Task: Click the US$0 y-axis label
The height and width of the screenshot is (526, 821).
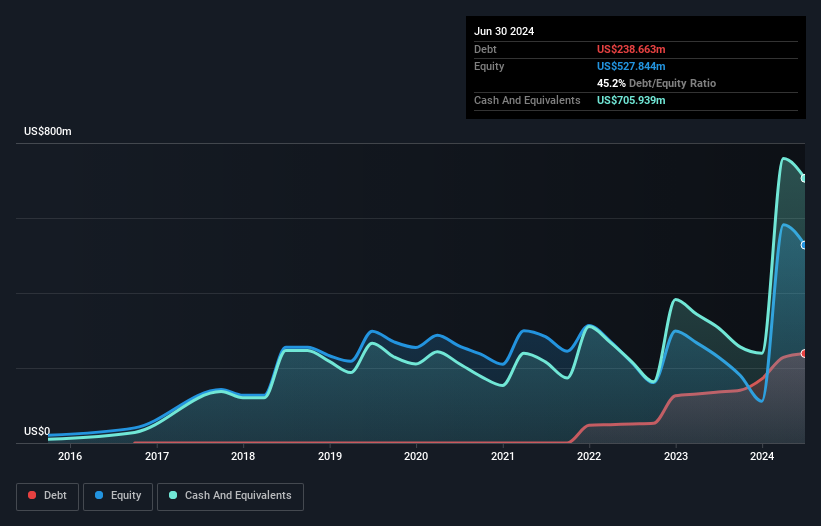Action: click(x=37, y=431)
